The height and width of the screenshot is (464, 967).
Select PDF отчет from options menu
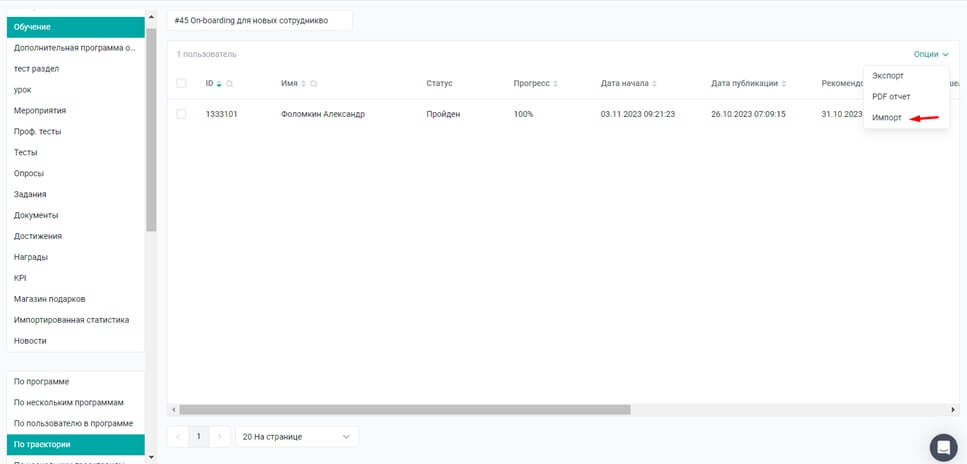(891, 96)
